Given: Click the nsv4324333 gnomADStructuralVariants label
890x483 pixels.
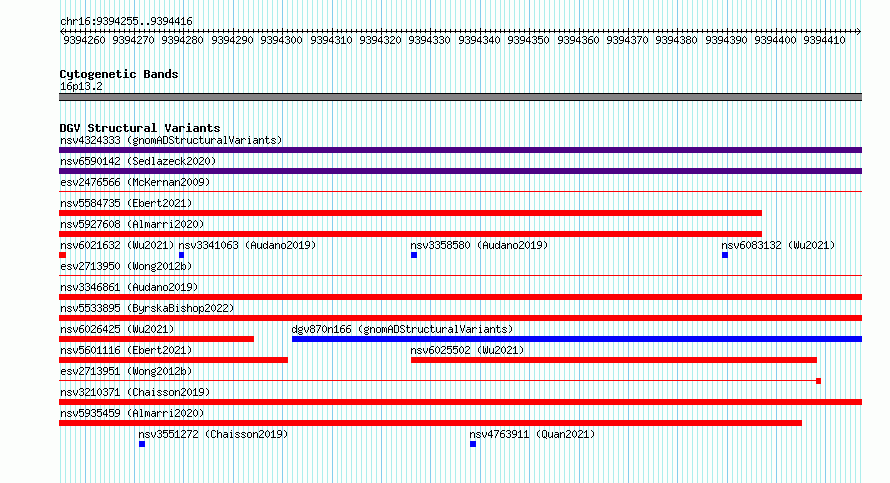Looking at the screenshot, I should 171,140.
